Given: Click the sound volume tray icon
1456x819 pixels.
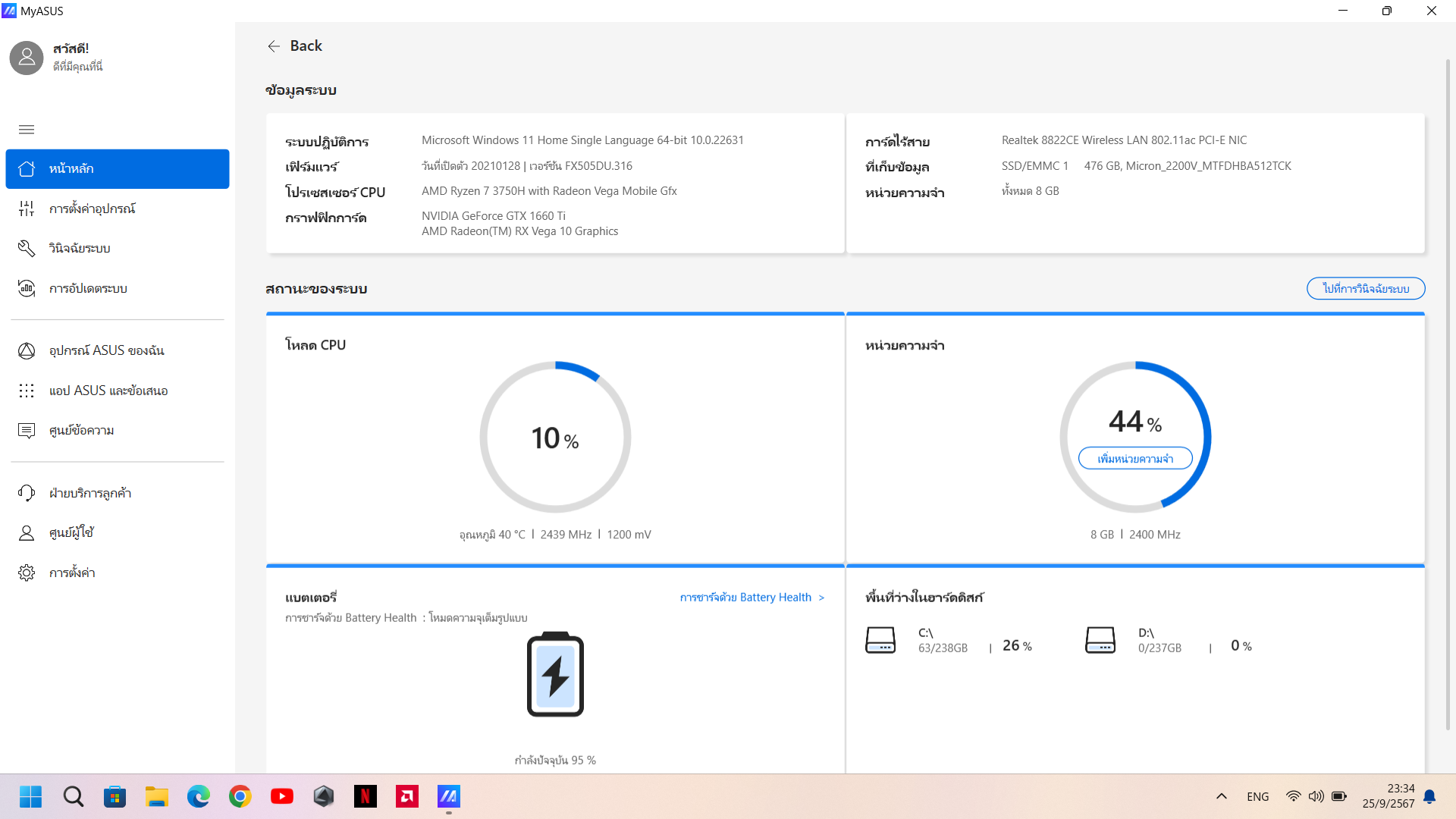Looking at the screenshot, I should tap(1316, 796).
